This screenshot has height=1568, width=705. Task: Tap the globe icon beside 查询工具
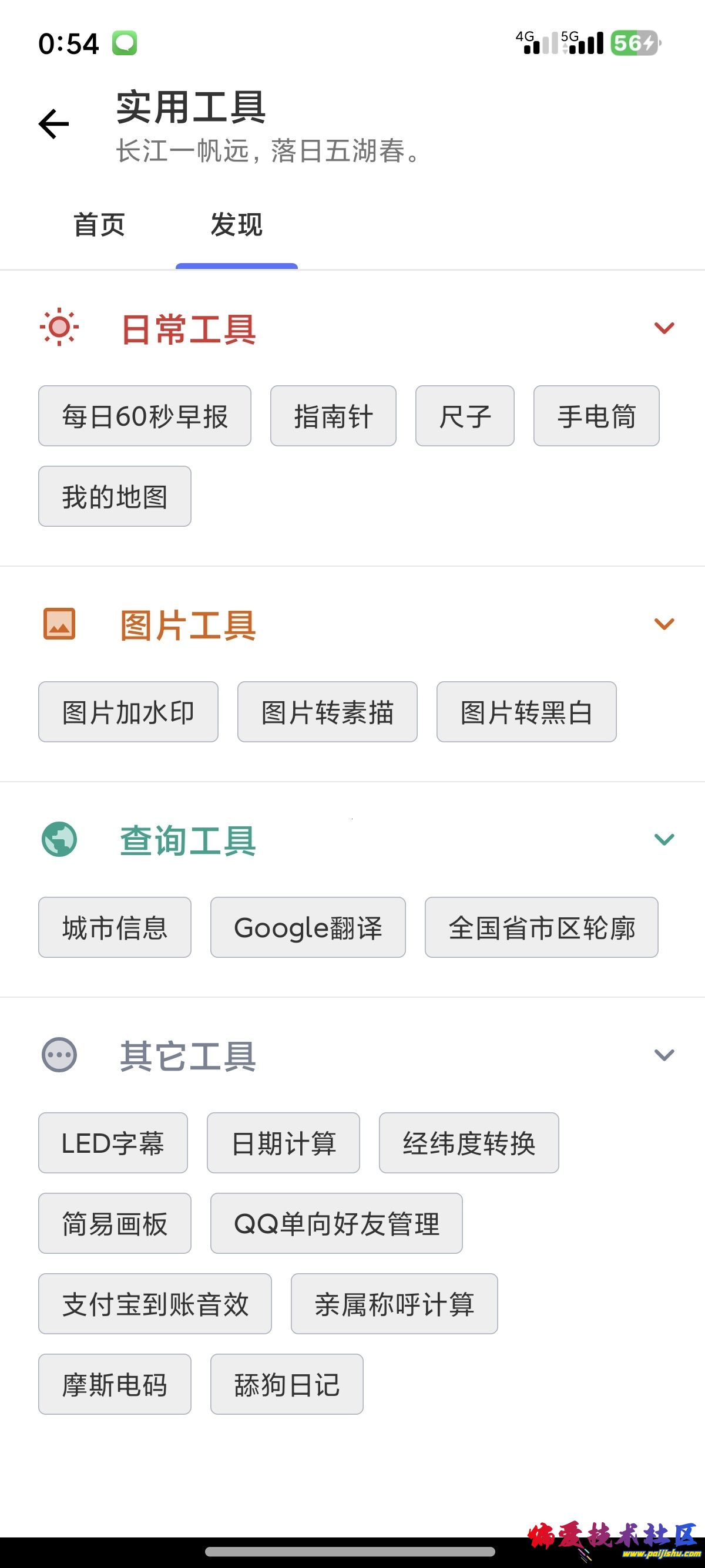(x=59, y=839)
